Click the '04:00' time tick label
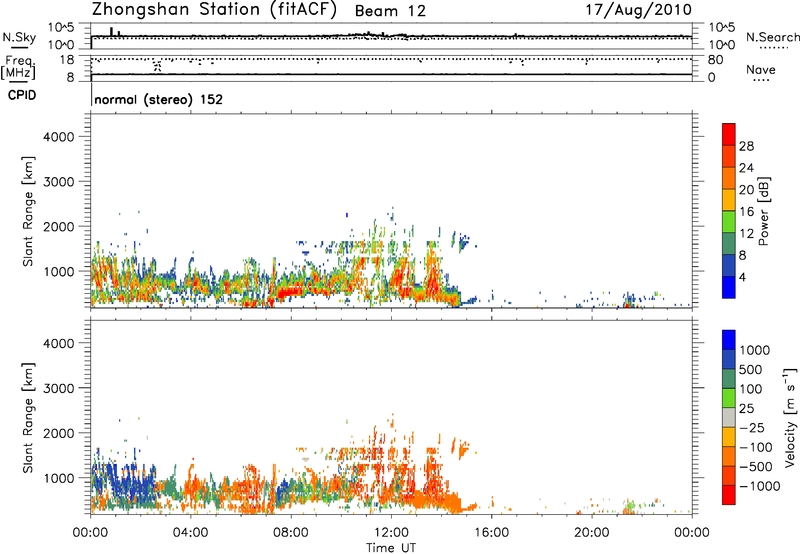Image resolution: width=800 pixels, height=554 pixels. pos(190,533)
